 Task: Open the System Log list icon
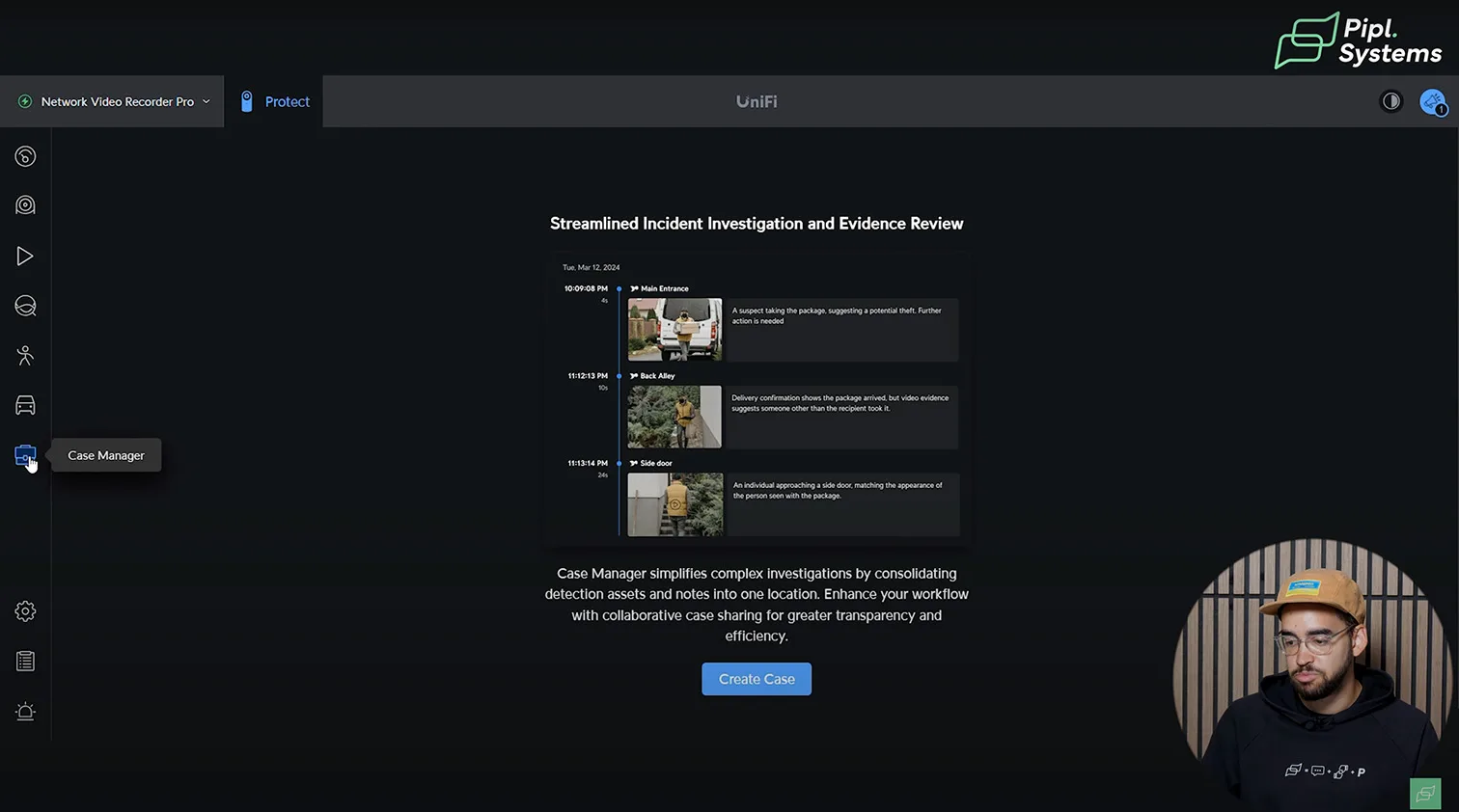point(25,662)
